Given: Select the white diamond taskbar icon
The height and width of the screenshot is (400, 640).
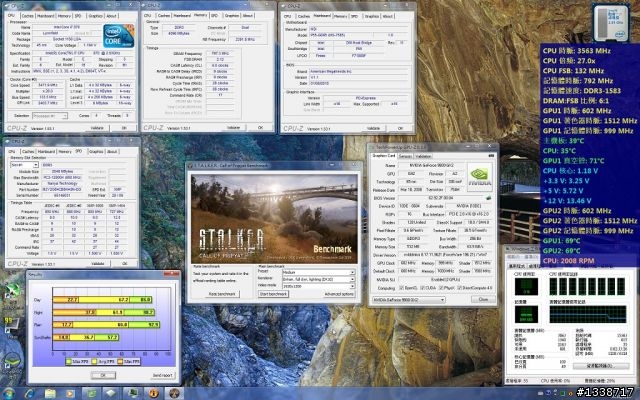Looking at the screenshot, I should click(x=112, y=394).
